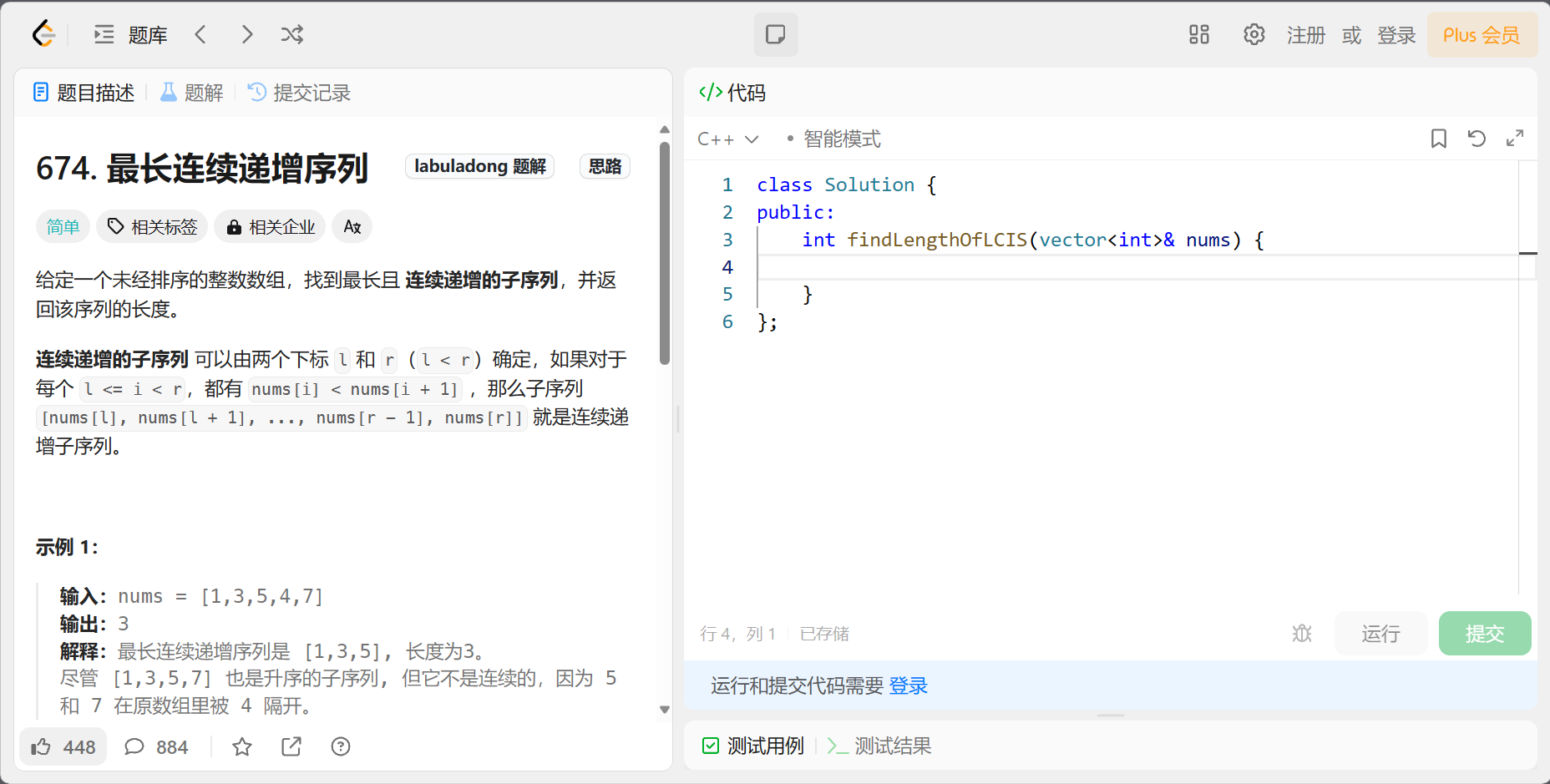Open the help question mark icon

[x=341, y=746]
